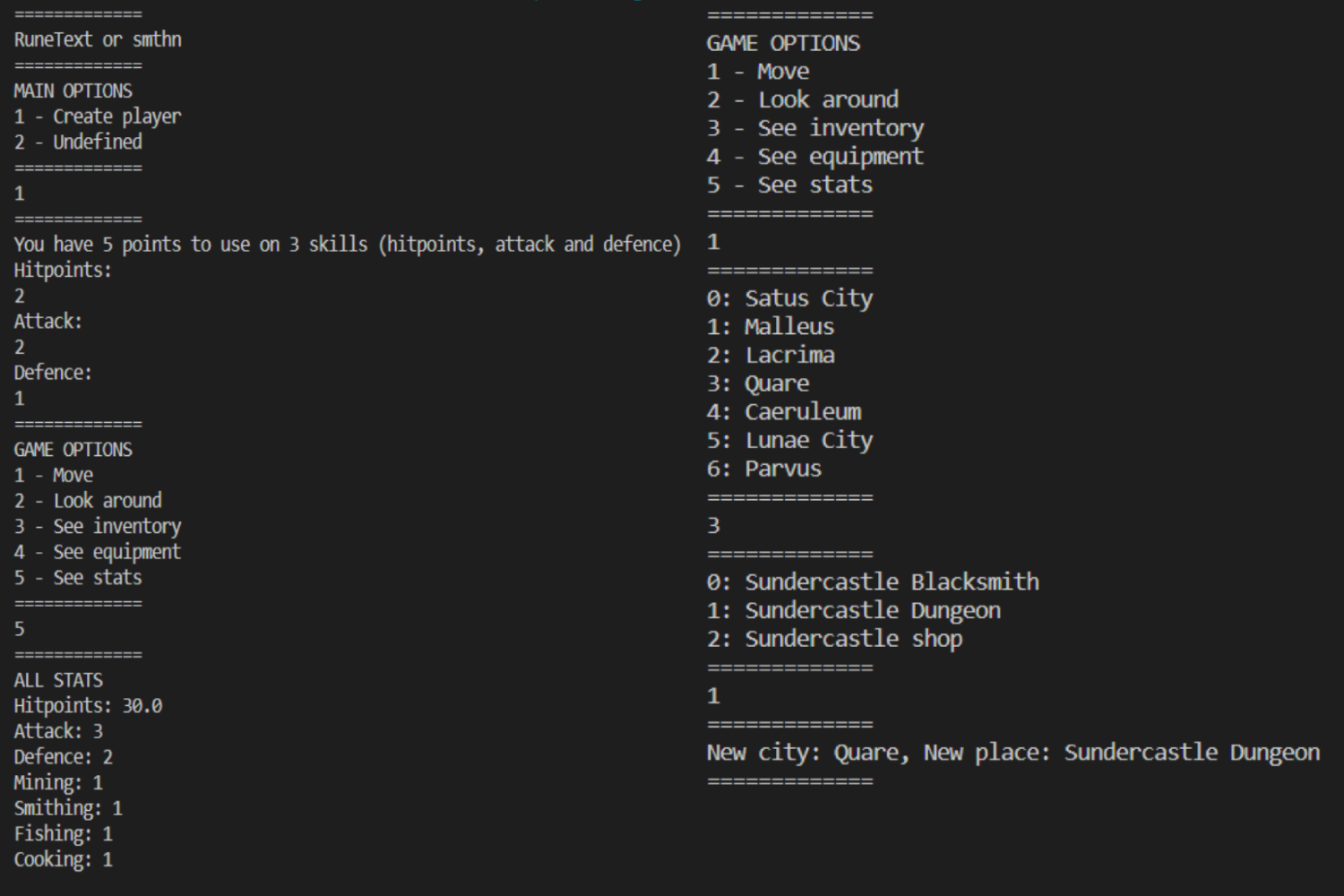This screenshot has height=896, width=1344.
Task: Click the "1: Malleus" destination entry
Action: pyautogui.click(x=771, y=327)
